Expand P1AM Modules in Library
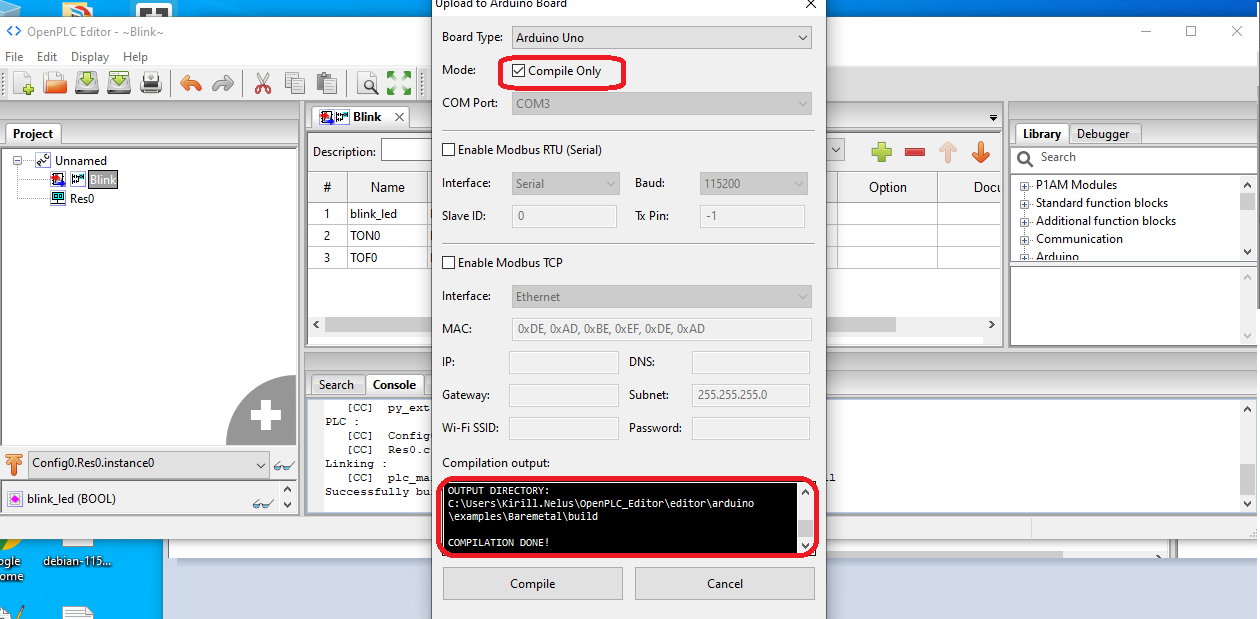 click(1025, 186)
